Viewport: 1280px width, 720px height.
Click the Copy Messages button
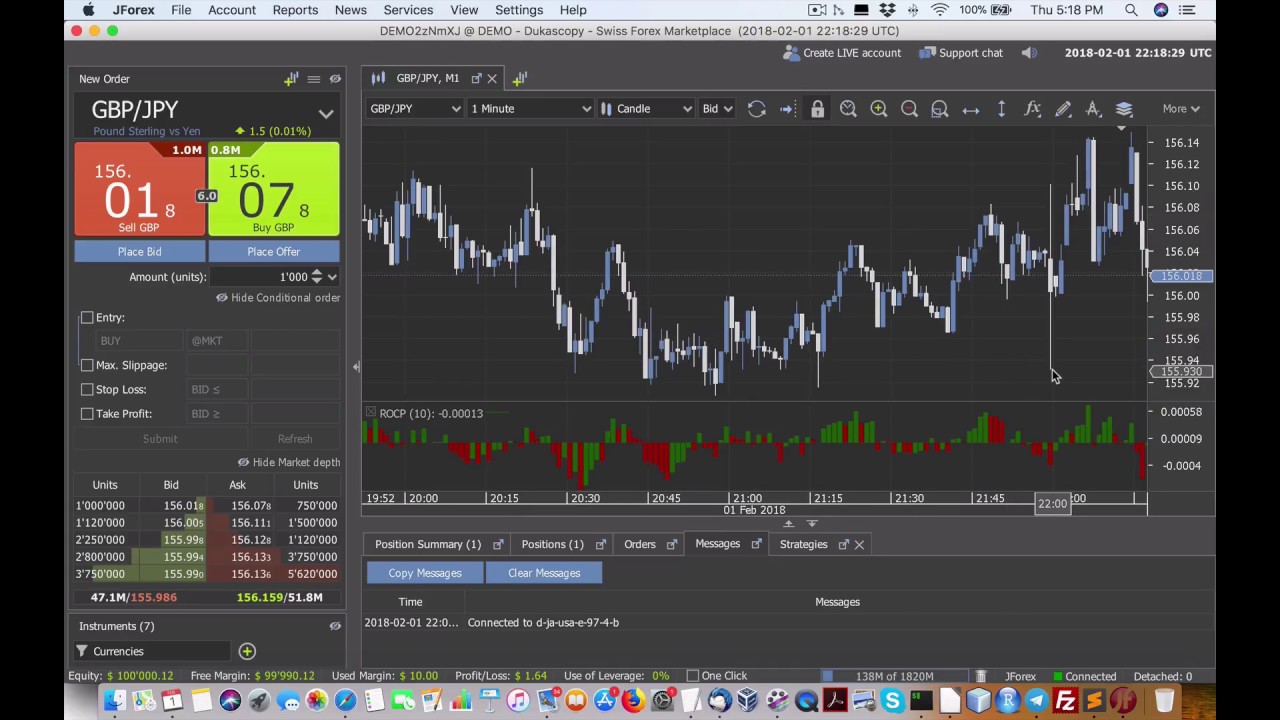pos(425,573)
